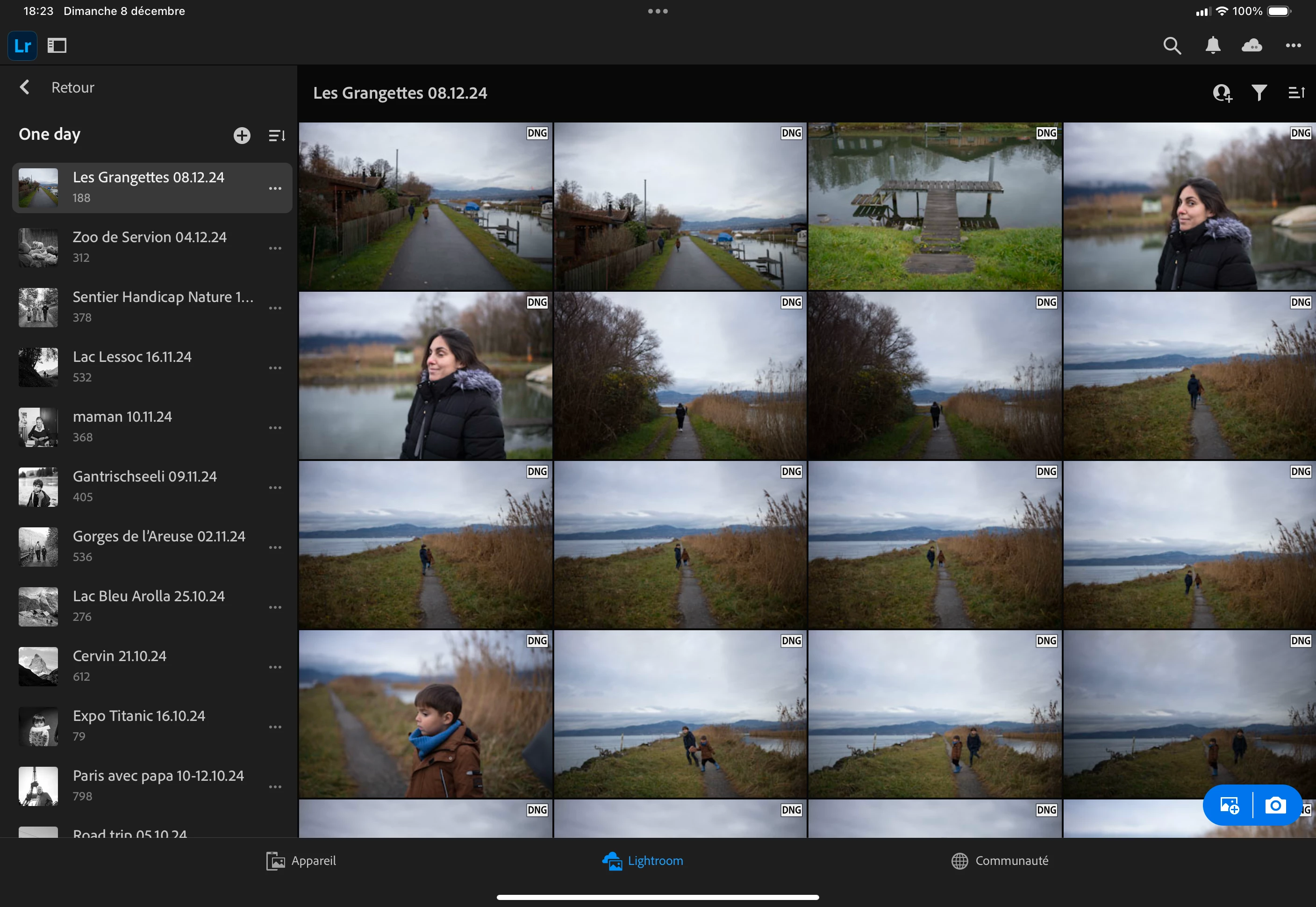This screenshot has width=1316, height=907.
Task: Open the top-right three-dot overflow menu
Action: point(1293,45)
